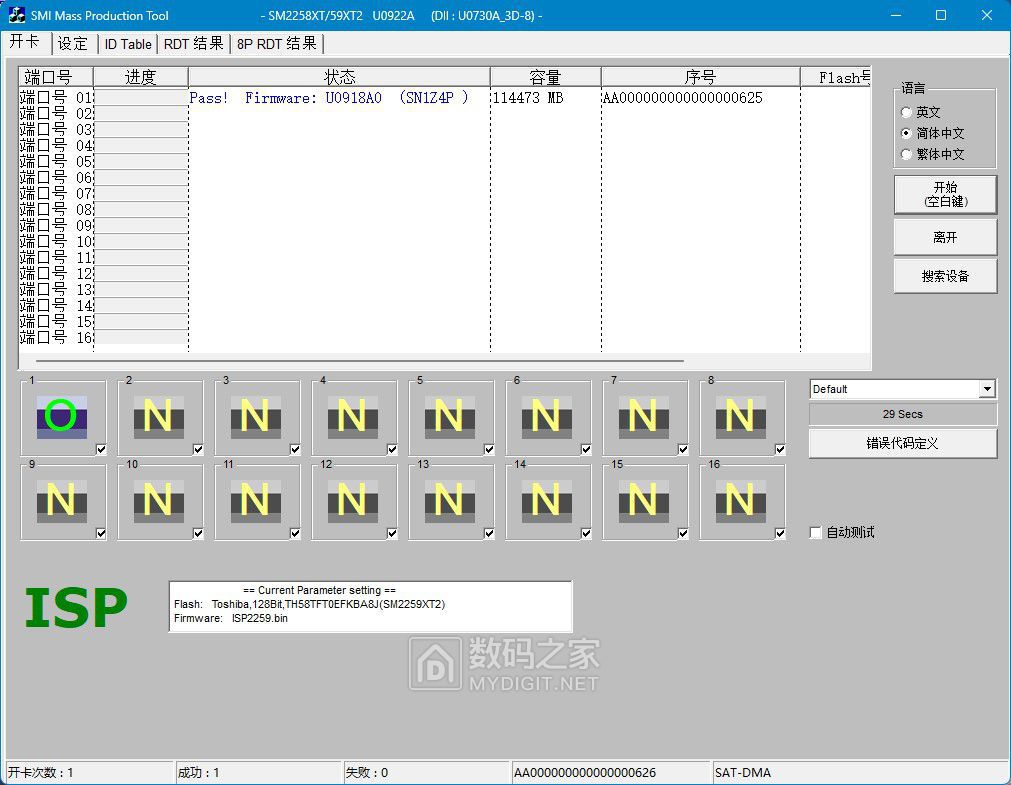Click port 14 N slot icon
The height and width of the screenshot is (785, 1011).
click(x=546, y=501)
